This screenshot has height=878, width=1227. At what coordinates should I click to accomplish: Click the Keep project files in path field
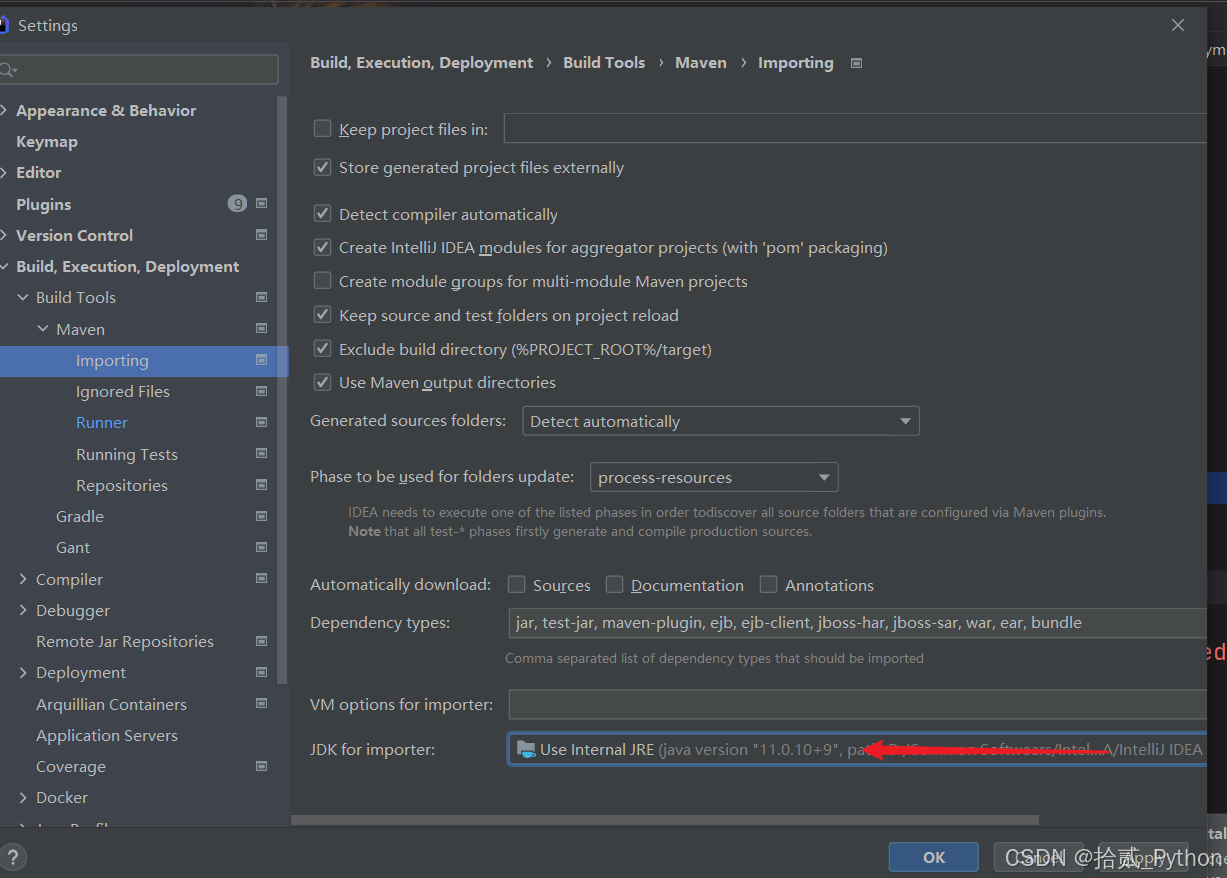(855, 128)
